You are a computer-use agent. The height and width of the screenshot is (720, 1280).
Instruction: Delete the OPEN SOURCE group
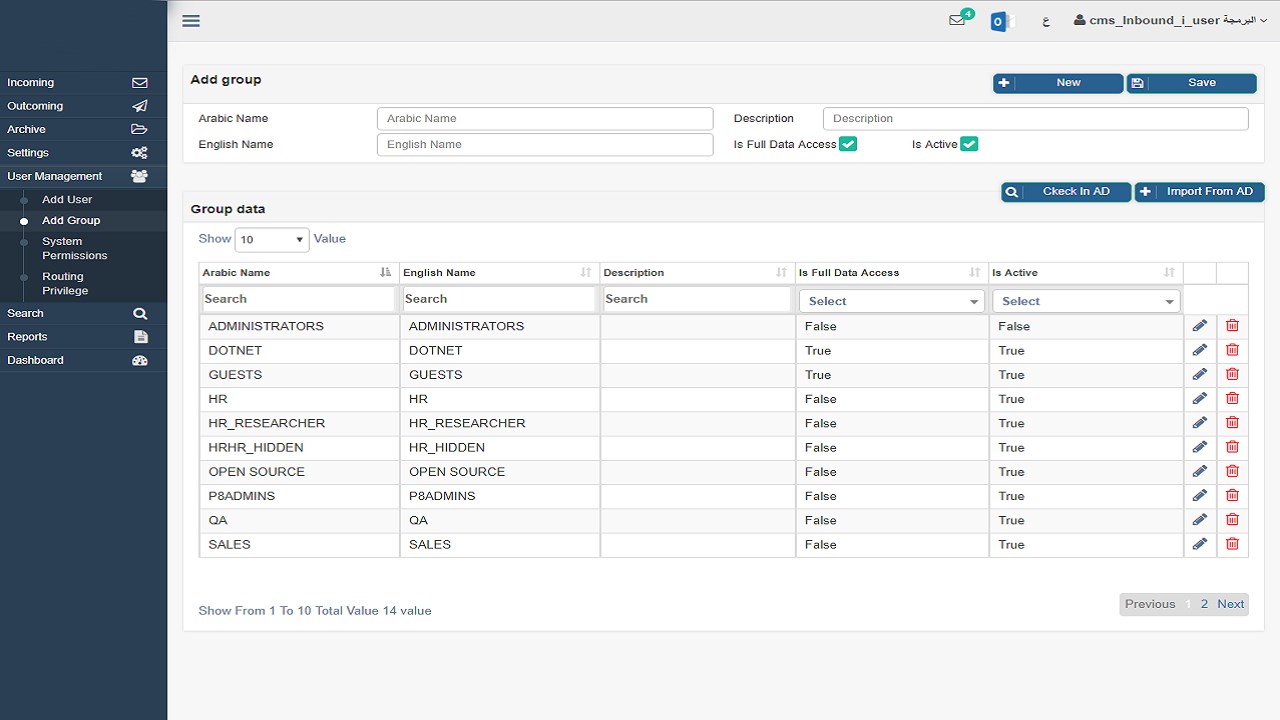pyautogui.click(x=1232, y=471)
